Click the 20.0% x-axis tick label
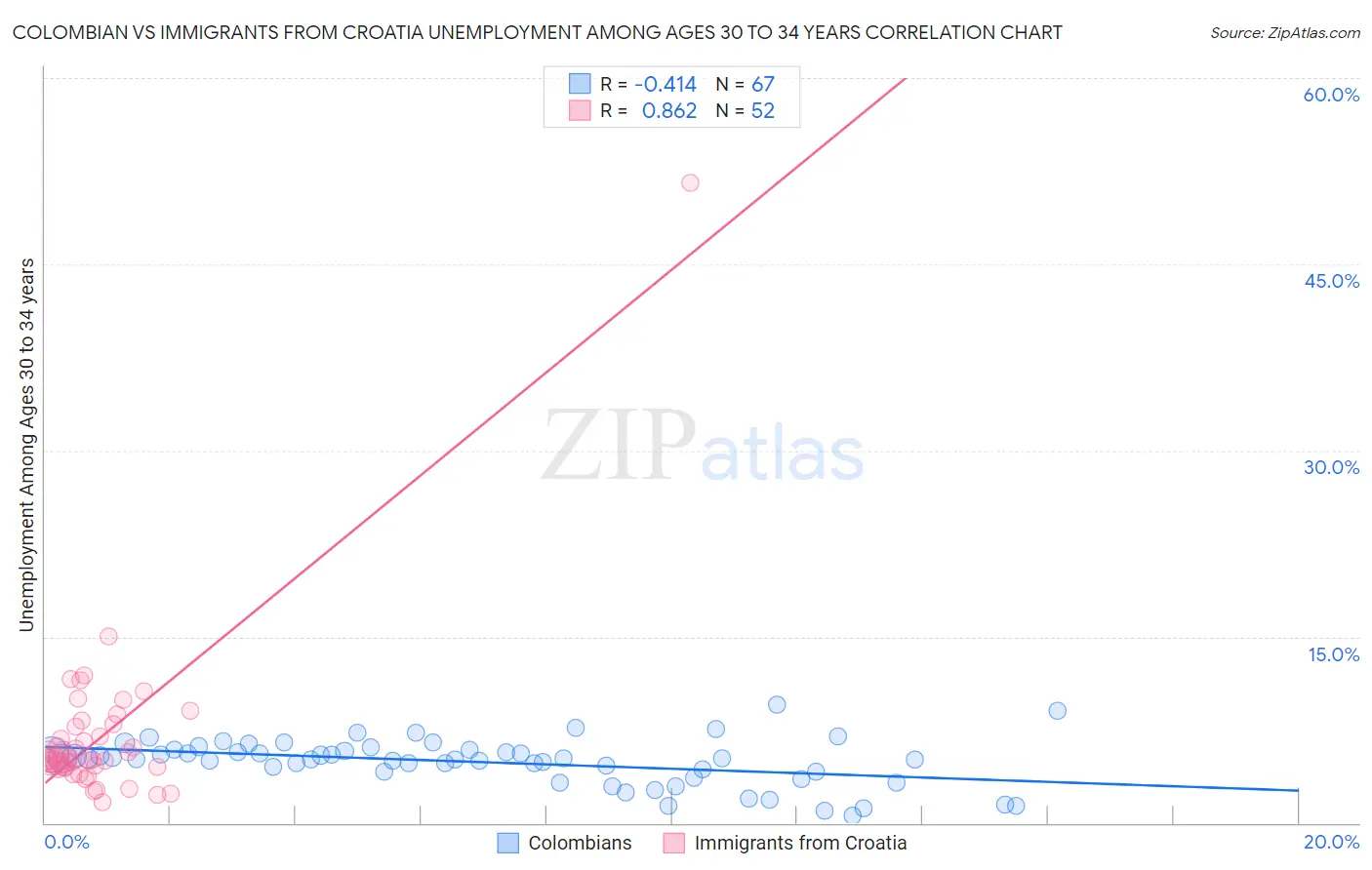This screenshot has width=1372, height=870. (1331, 842)
